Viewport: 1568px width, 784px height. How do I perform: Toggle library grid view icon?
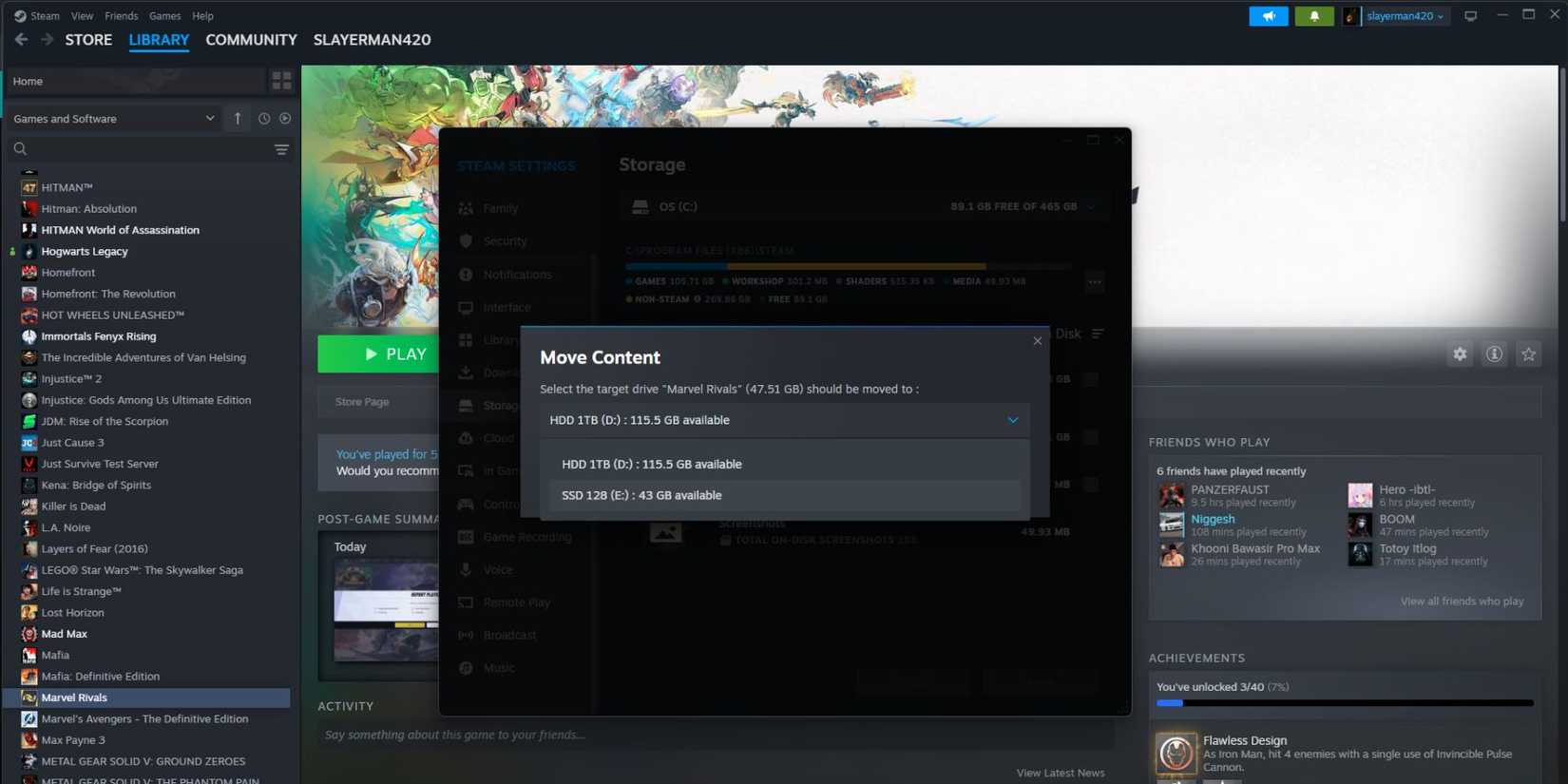[281, 81]
